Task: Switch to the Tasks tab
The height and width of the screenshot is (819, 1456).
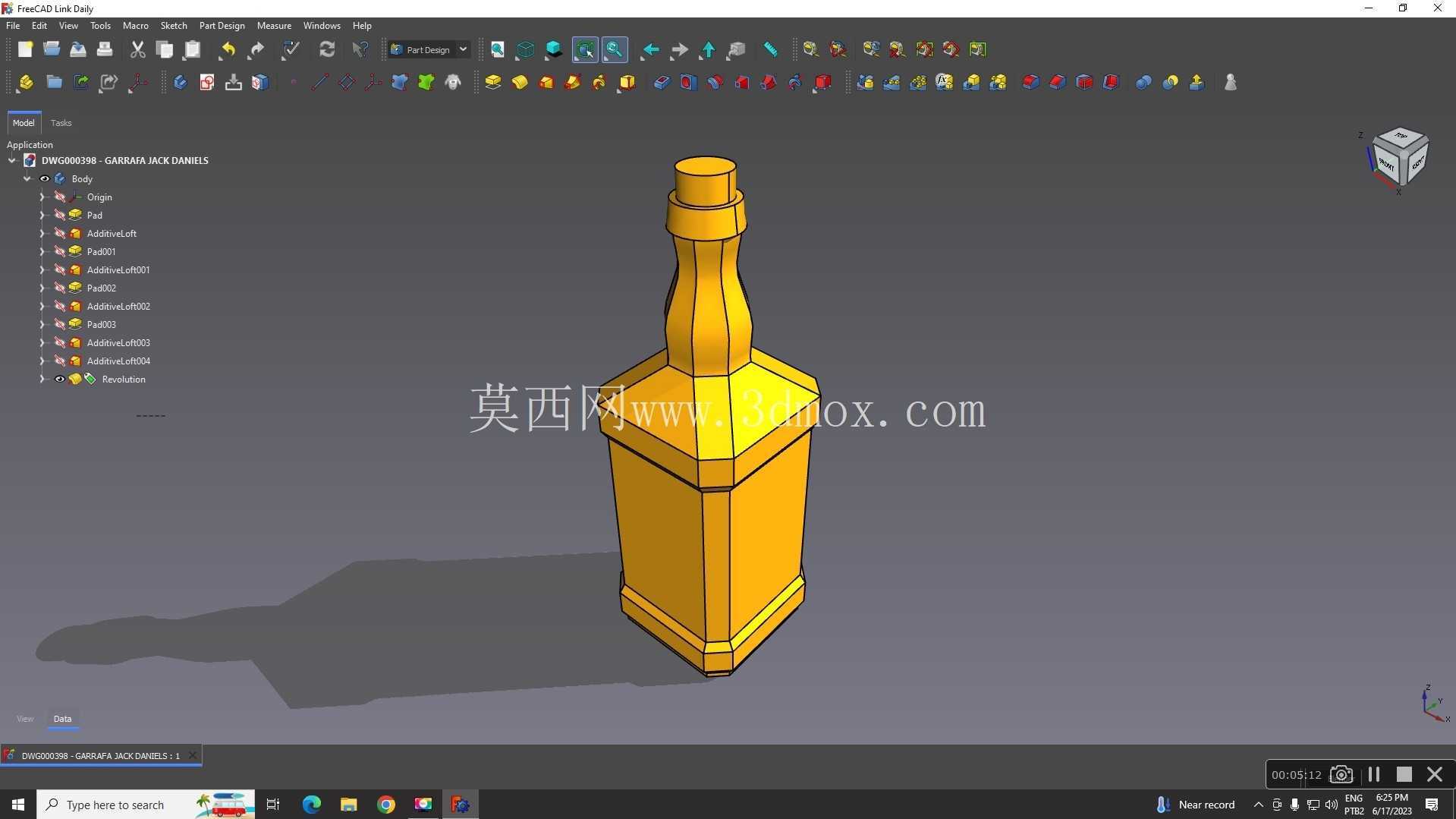Action: [61, 123]
